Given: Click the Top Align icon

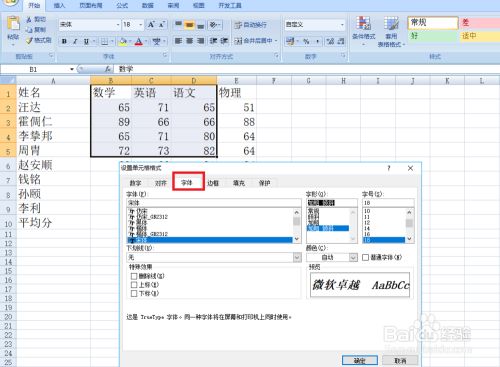Looking at the screenshot, I should coord(179,25).
